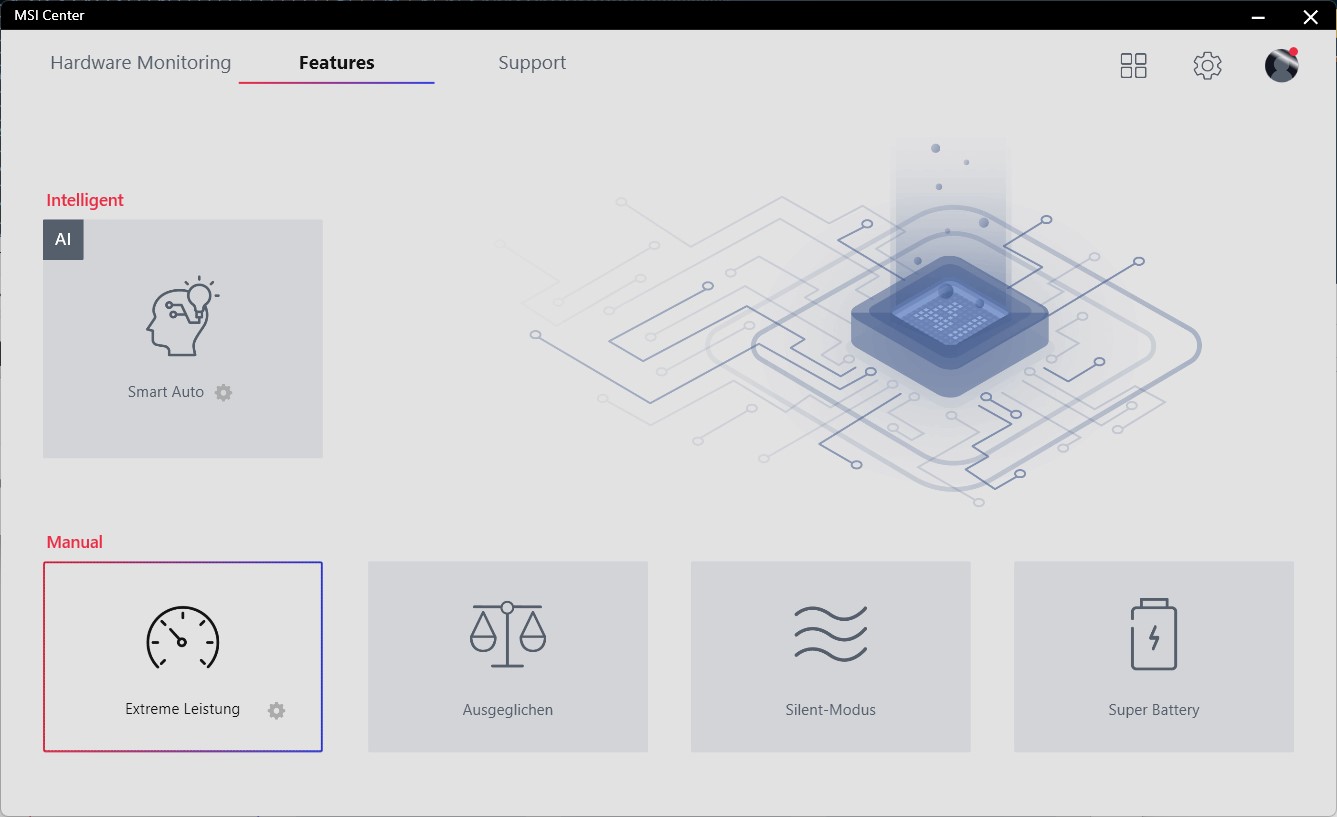This screenshot has height=817, width=1337.
Task: Select the Features tab
Action: (337, 62)
